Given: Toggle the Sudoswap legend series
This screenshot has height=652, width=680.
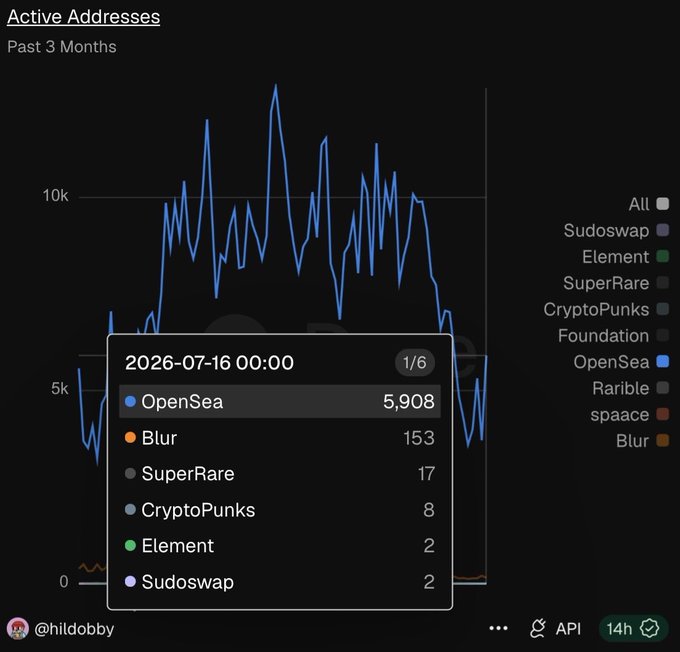Looking at the screenshot, I should tap(616, 230).
